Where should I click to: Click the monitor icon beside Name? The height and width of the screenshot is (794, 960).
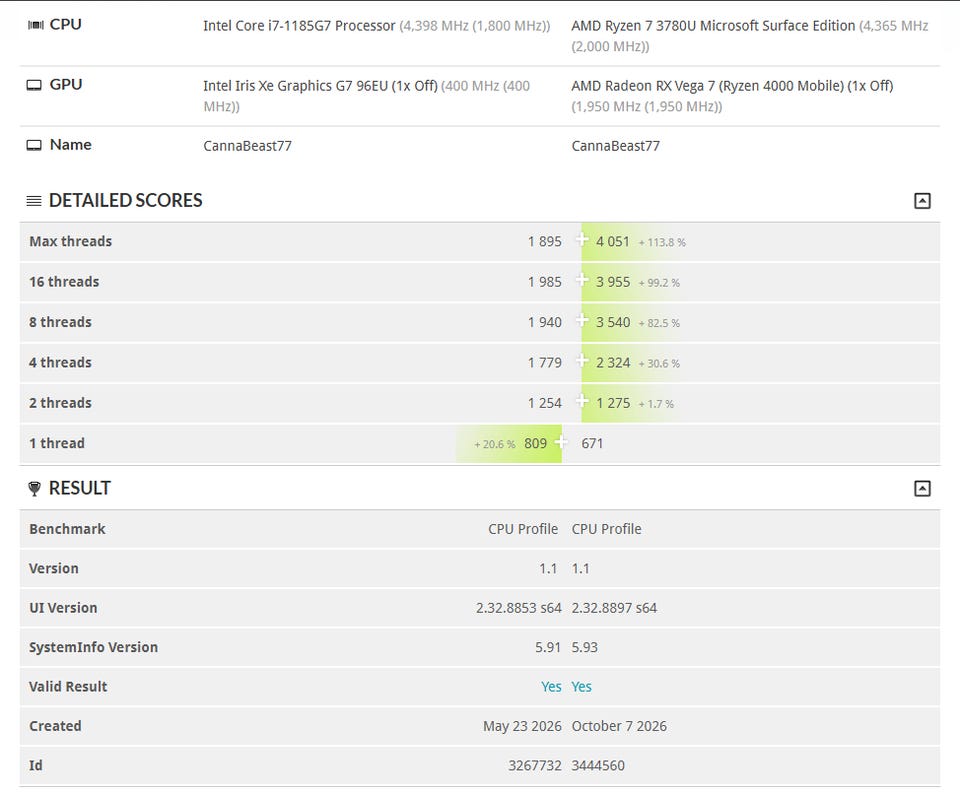[34, 145]
